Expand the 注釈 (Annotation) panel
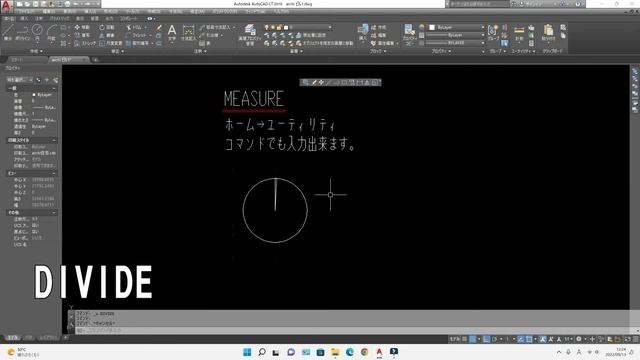640x360 pixels. pyautogui.click(x=200, y=51)
